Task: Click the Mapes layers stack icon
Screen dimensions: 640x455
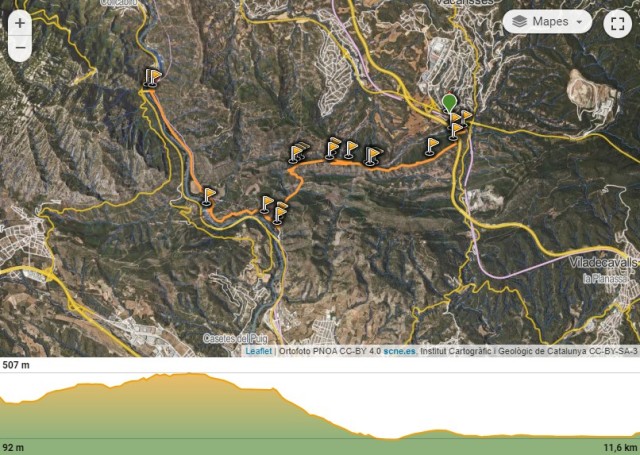Action: coord(519,22)
